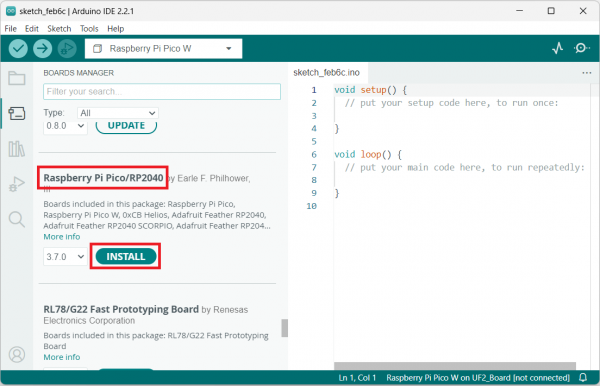Click the Verify checkmark button
The width and height of the screenshot is (600, 386).
coord(18,49)
